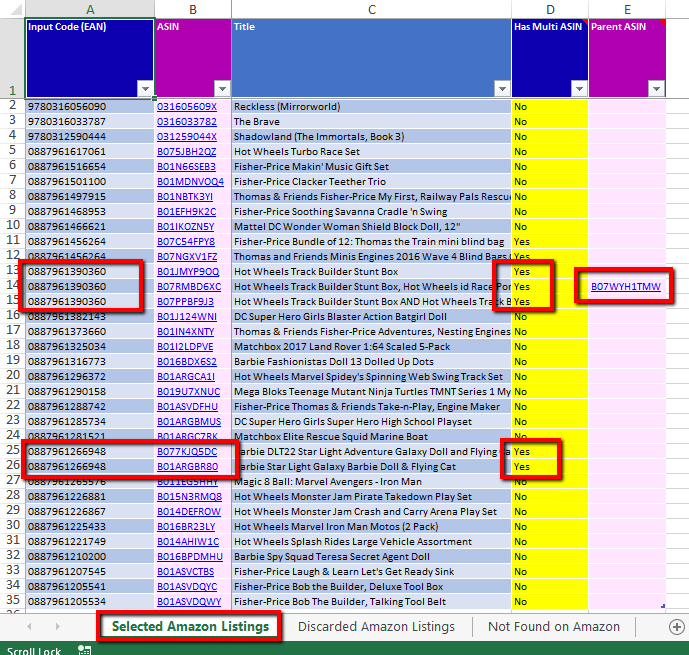
Task: Open ASIN link B01I2LDPVE
Action: pos(185,347)
